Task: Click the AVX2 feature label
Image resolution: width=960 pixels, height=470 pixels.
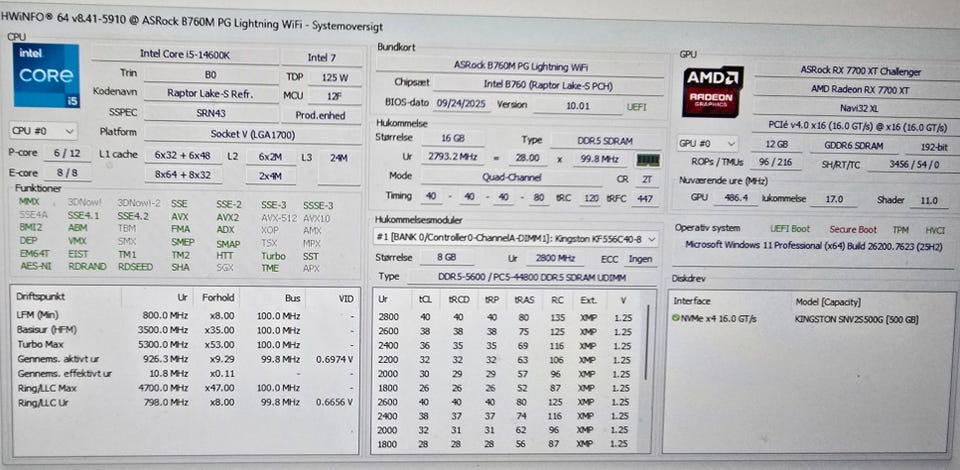Action: [227, 217]
